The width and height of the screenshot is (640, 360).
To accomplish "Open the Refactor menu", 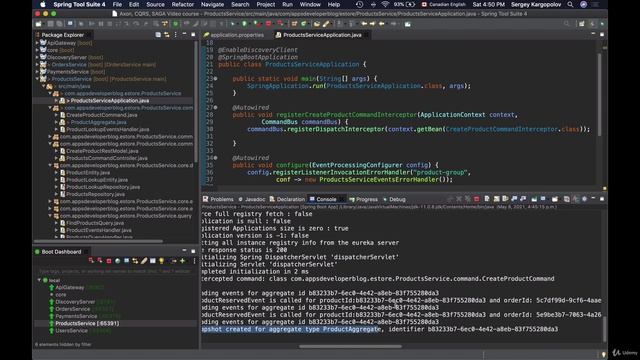I will point(182,4).
